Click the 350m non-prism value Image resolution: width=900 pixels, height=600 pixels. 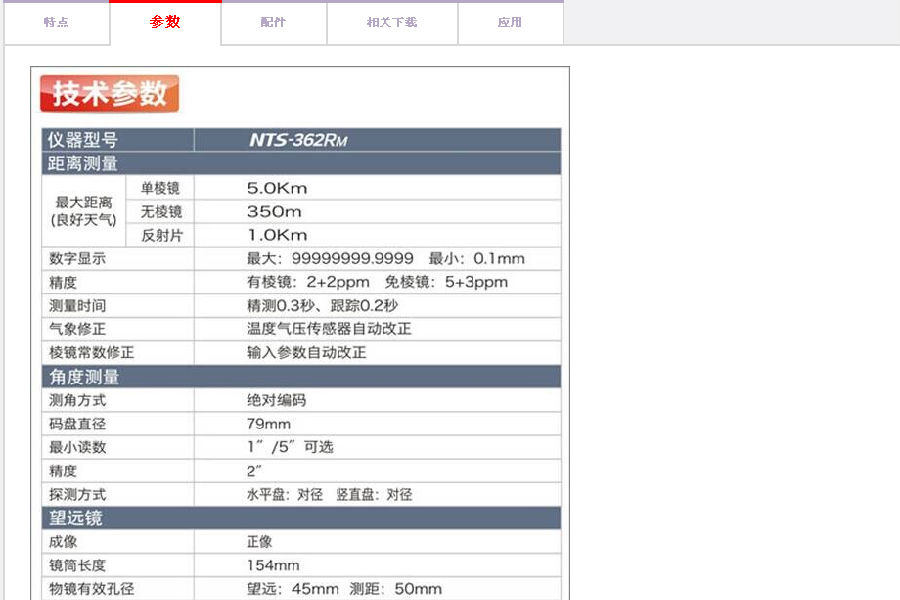click(274, 212)
